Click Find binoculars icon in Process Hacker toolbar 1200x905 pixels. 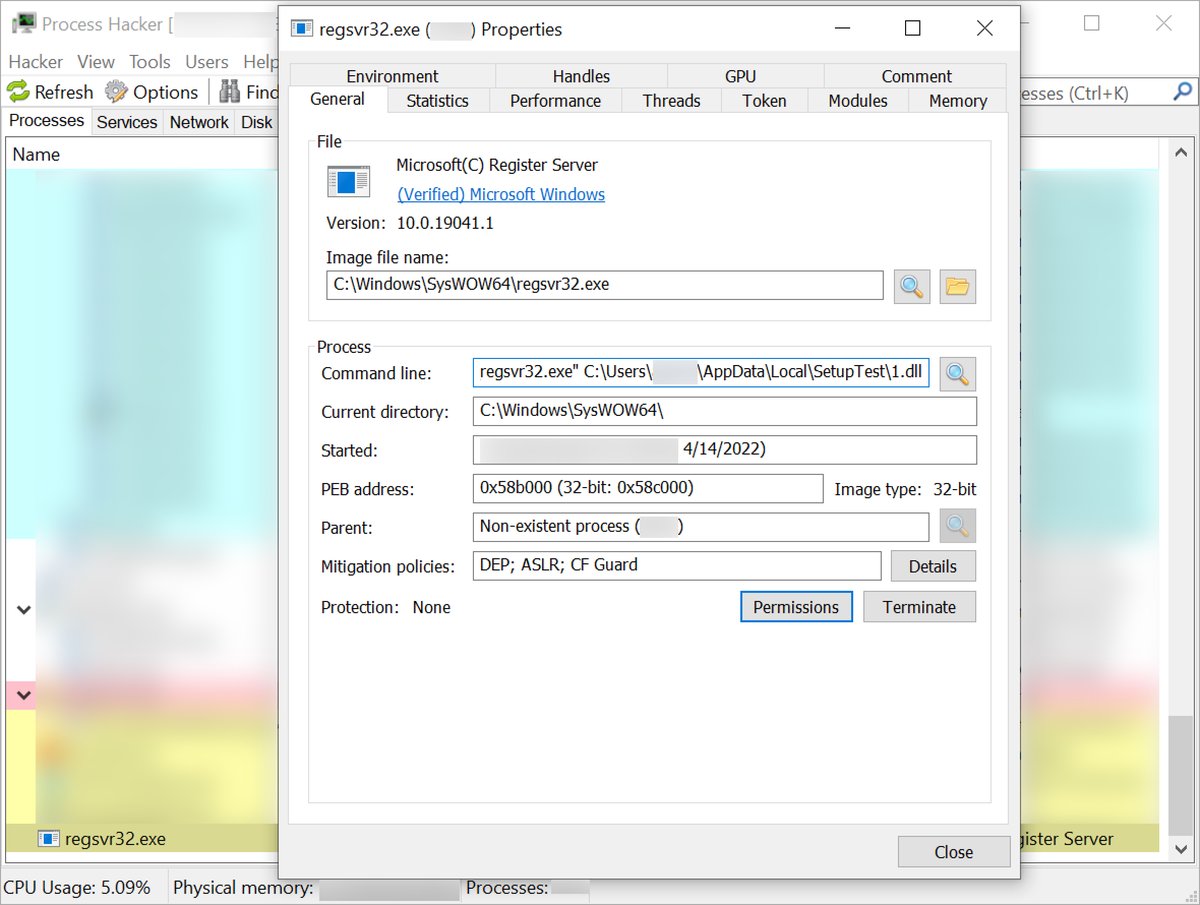click(x=230, y=92)
